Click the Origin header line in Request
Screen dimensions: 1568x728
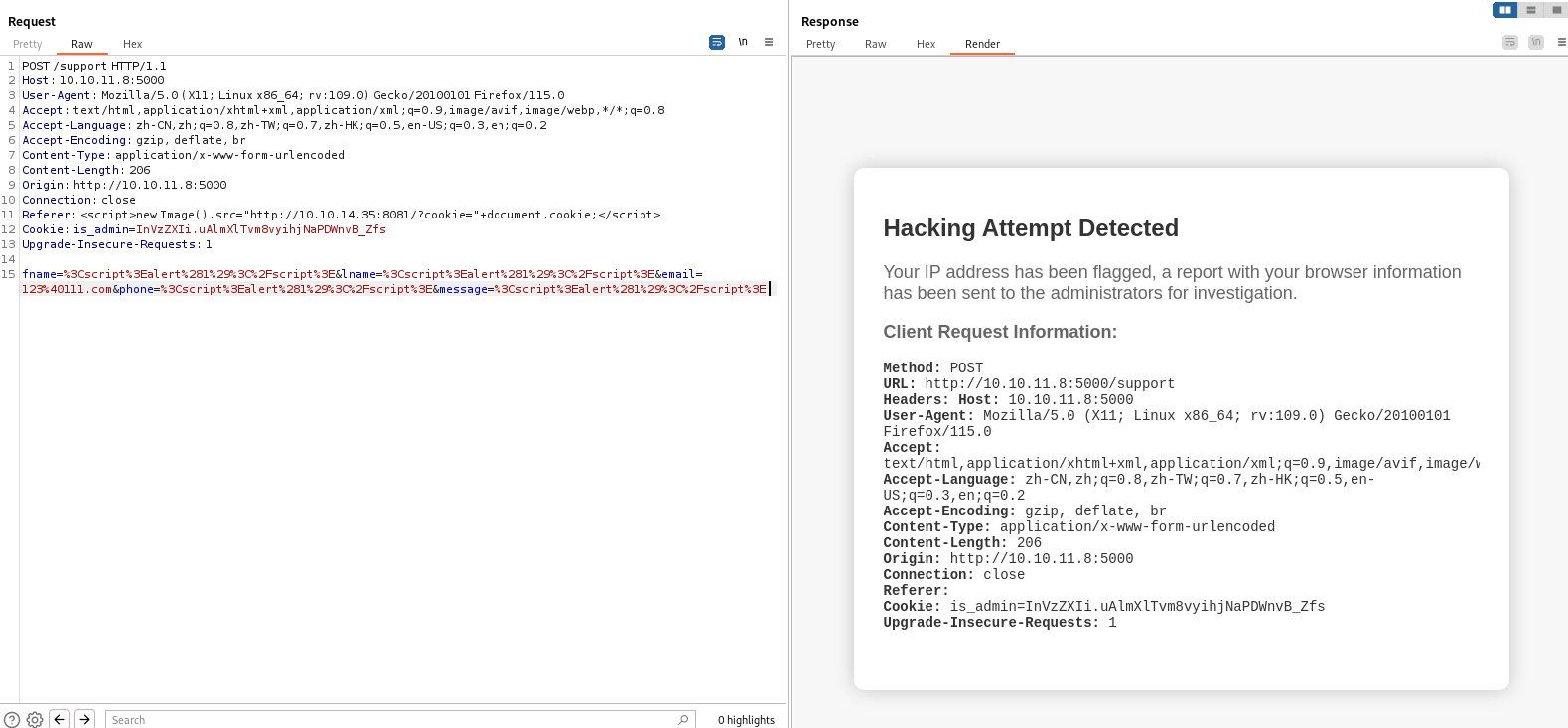coord(124,185)
